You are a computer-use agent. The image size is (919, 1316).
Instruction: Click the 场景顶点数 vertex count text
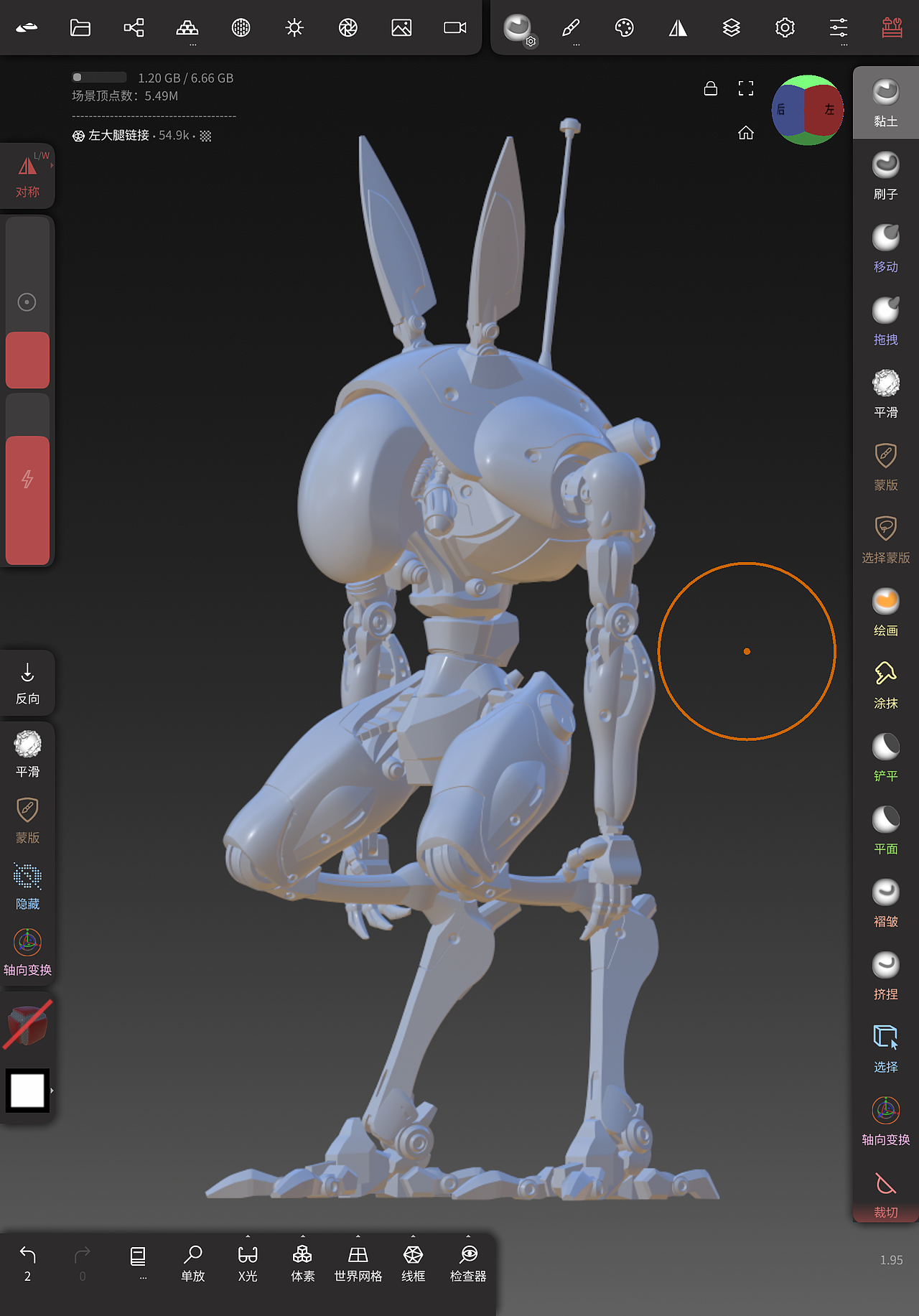click(125, 96)
